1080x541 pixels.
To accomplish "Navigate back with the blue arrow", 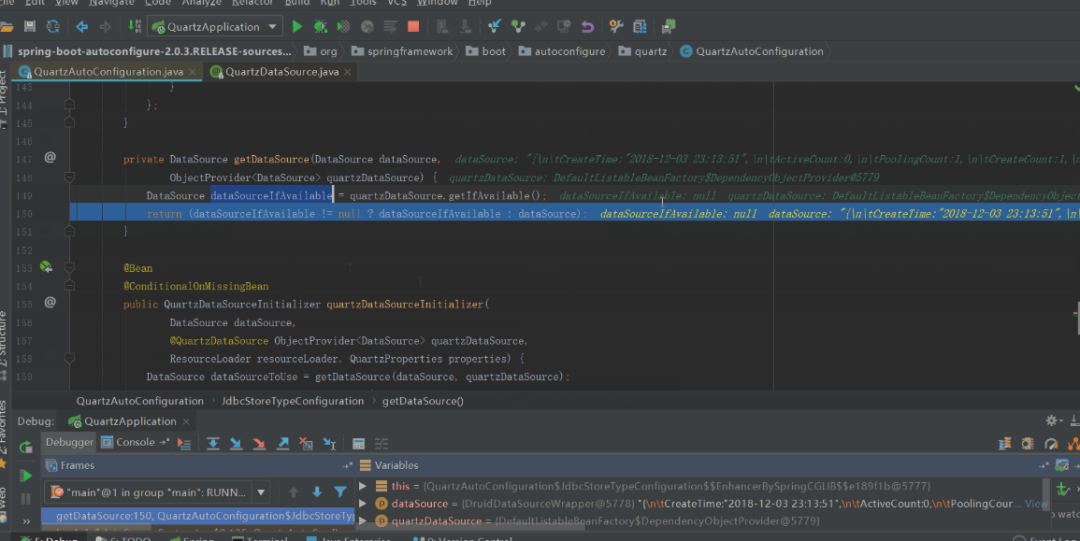I will (82, 27).
